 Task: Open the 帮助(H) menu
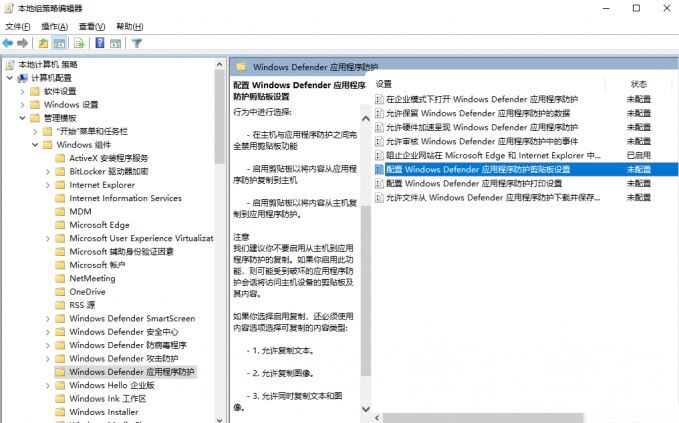[x=129, y=26]
